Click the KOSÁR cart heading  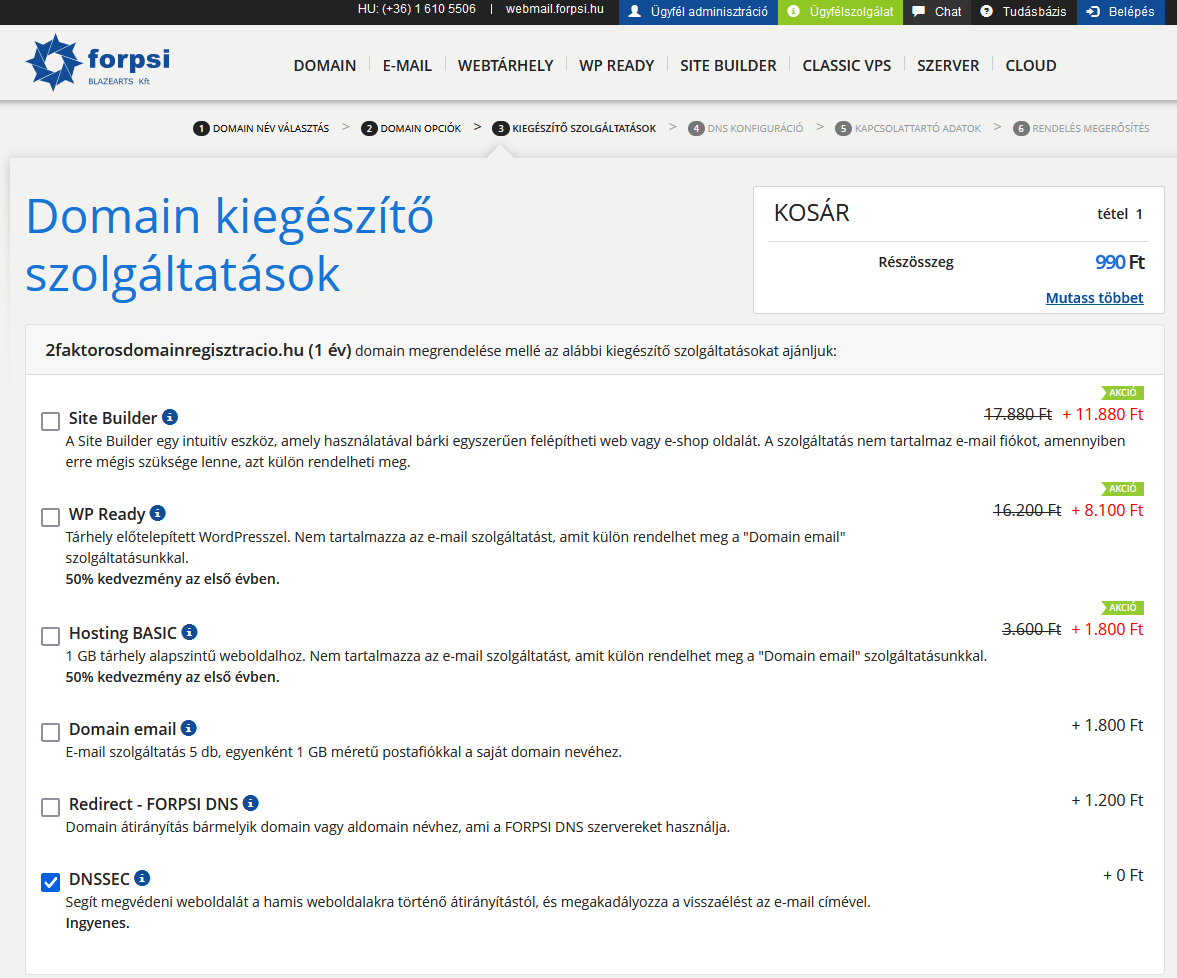click(x=811, y=213)
